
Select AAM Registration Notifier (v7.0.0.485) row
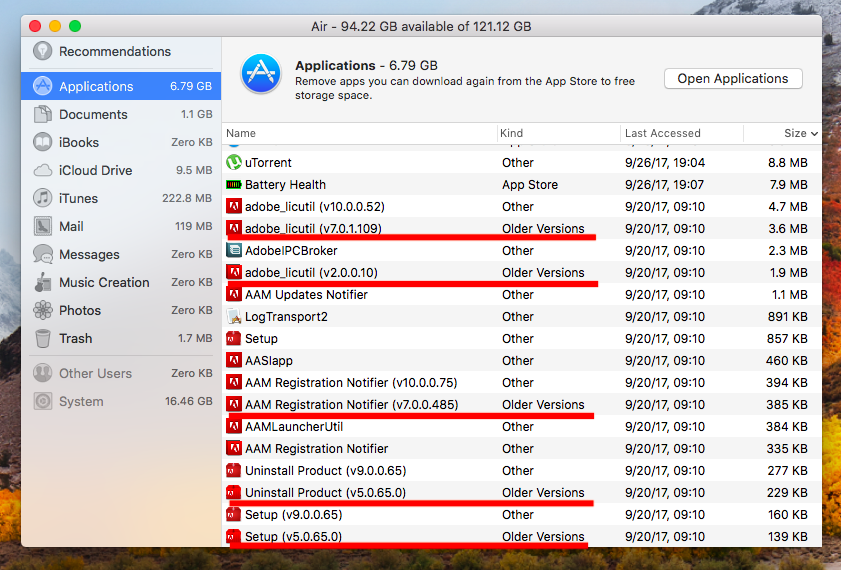click(x=521, y=404)
